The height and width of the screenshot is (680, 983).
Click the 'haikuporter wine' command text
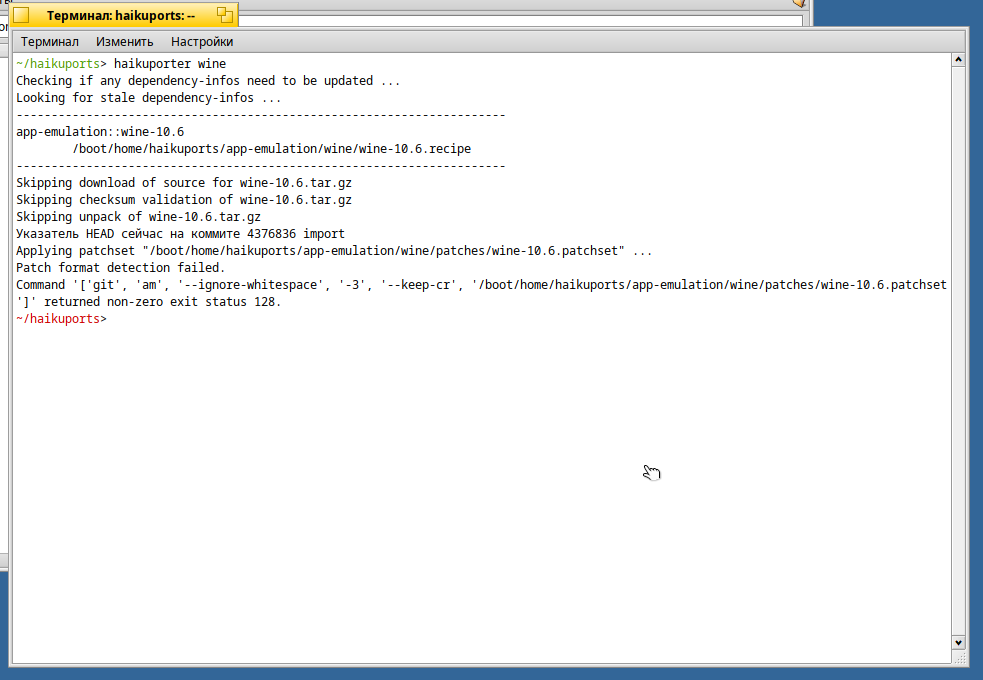170,64
